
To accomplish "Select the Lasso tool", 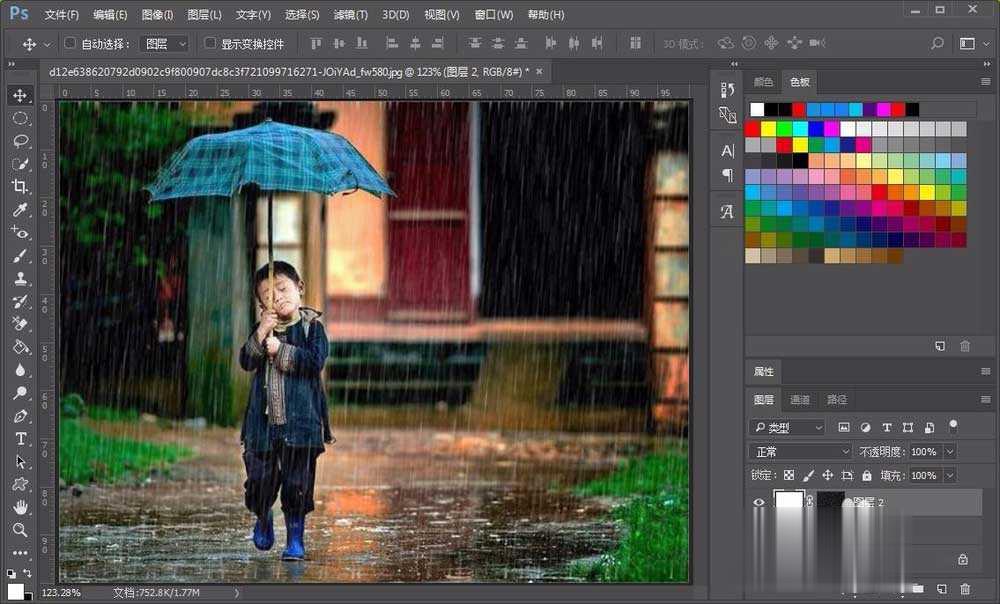I will [22, 141].
